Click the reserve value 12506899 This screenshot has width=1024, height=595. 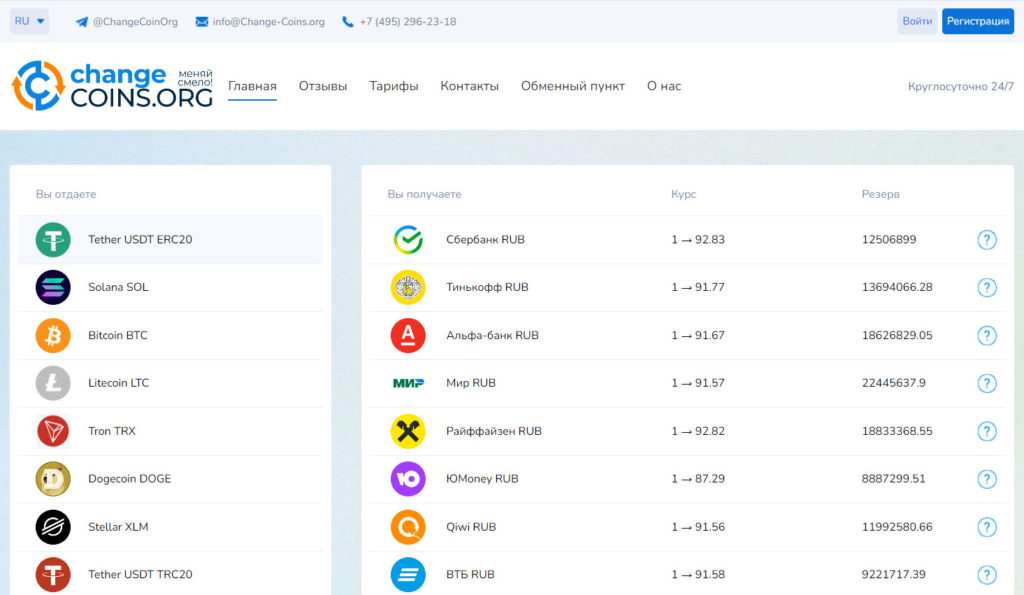pos(889,240)
